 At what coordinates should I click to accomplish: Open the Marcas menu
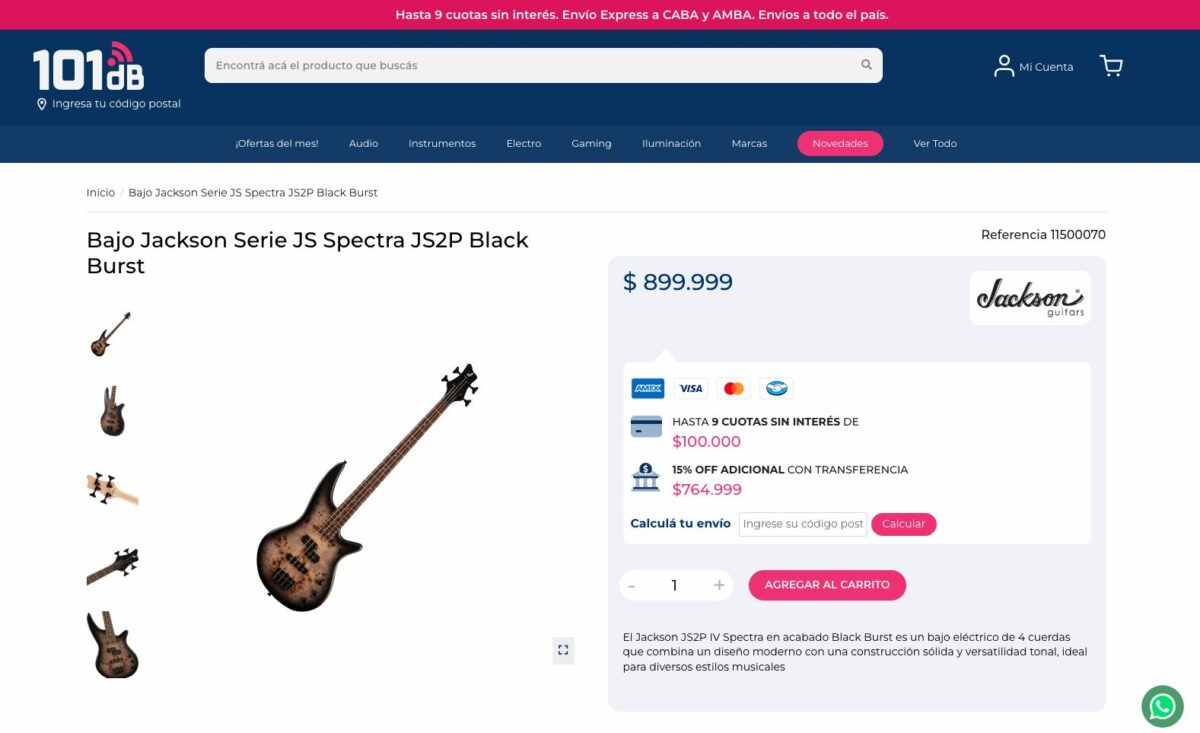749,144
